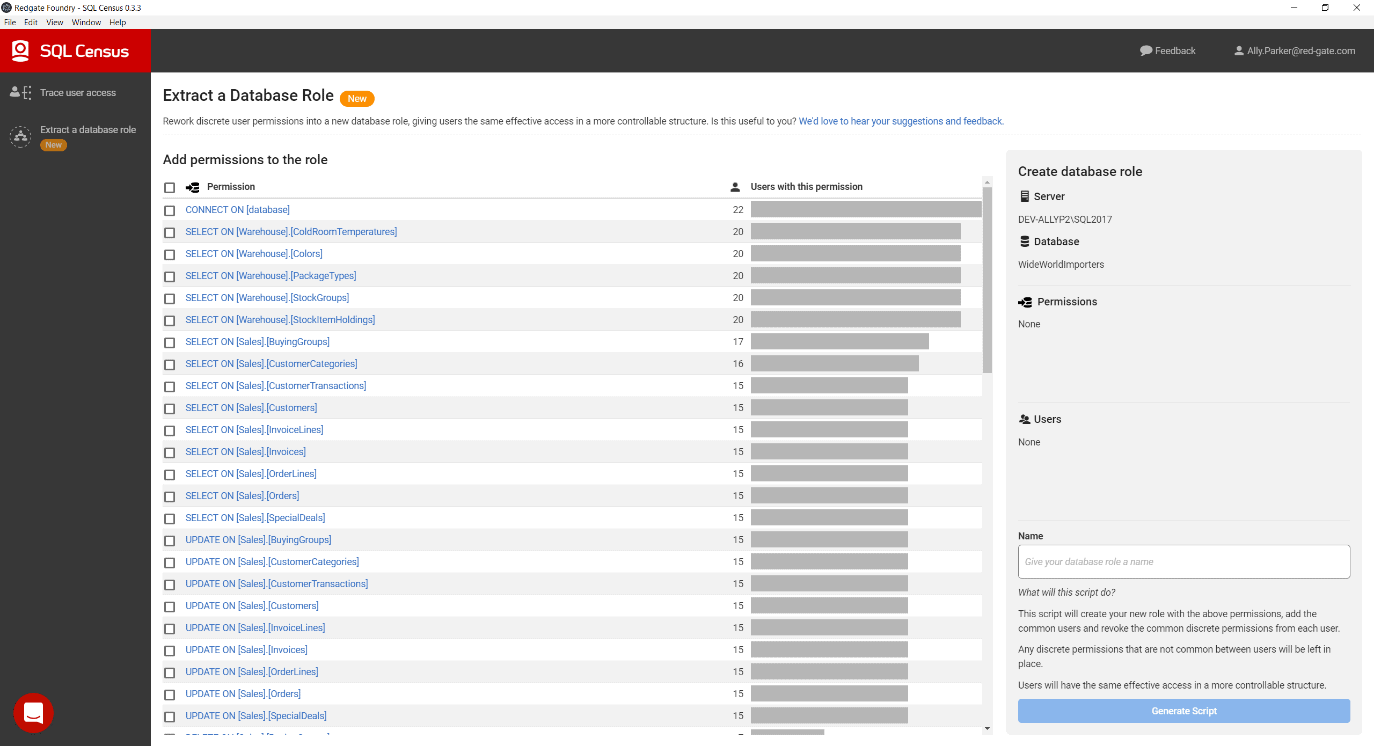The width and height of the screenshot is (1374, 746).
Task: Click the Users section icon
Action: click(x=1025, y=419)
